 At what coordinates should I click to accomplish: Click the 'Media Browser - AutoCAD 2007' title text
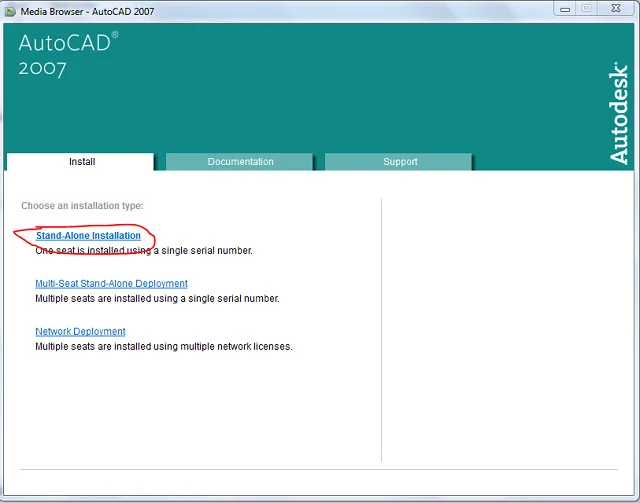click(x=87, y=11)
